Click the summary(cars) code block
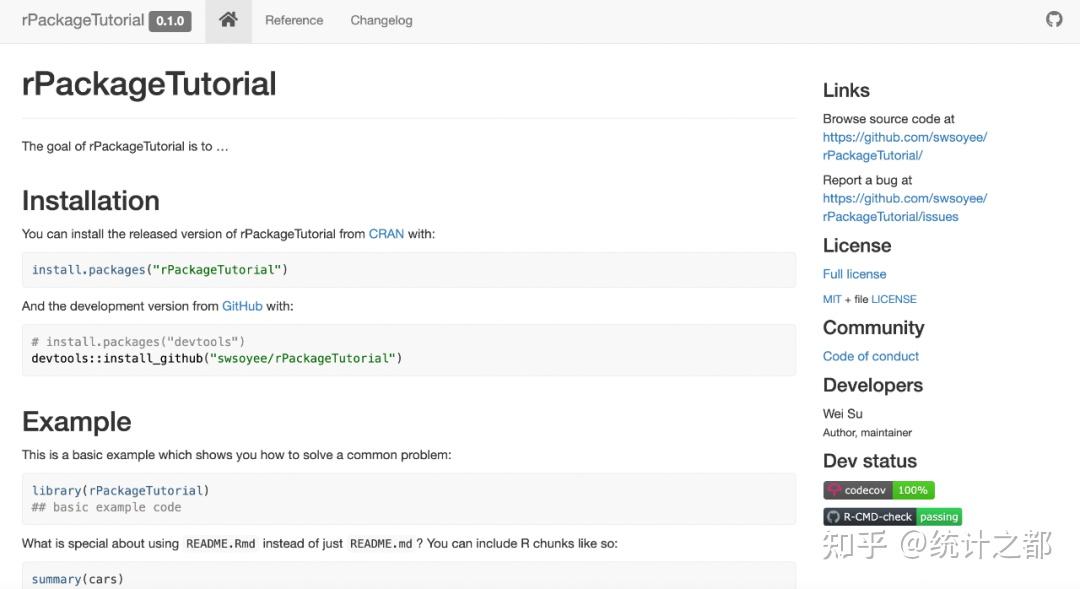 pos(408,578)
